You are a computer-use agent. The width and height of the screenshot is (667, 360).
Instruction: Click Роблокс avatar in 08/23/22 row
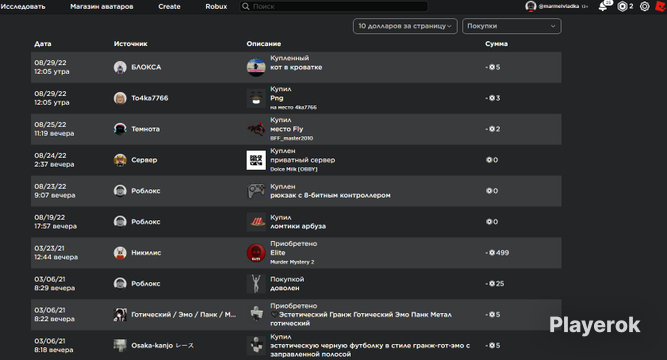[x=120, y=191]
